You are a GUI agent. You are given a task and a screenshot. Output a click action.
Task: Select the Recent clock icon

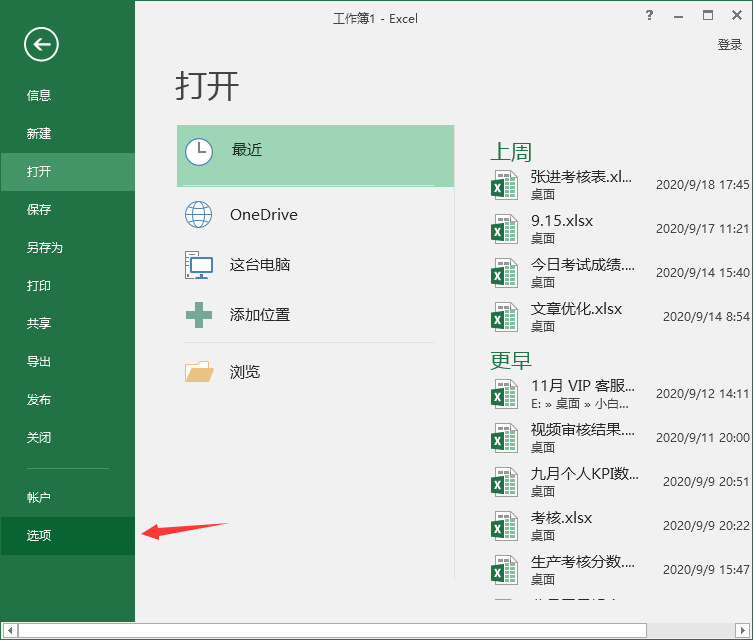coord(199,151)
